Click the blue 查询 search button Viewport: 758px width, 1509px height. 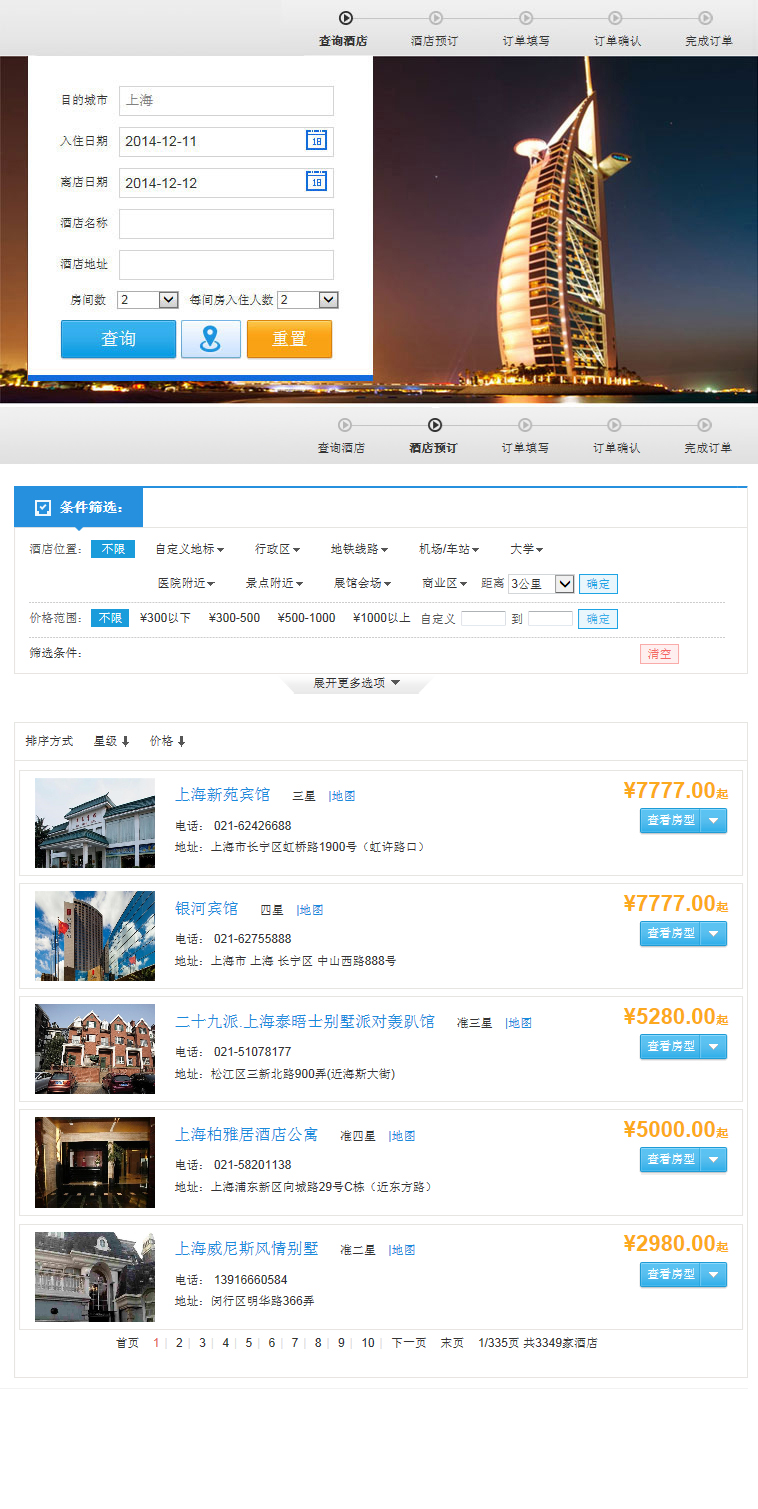tap(118, 339)
